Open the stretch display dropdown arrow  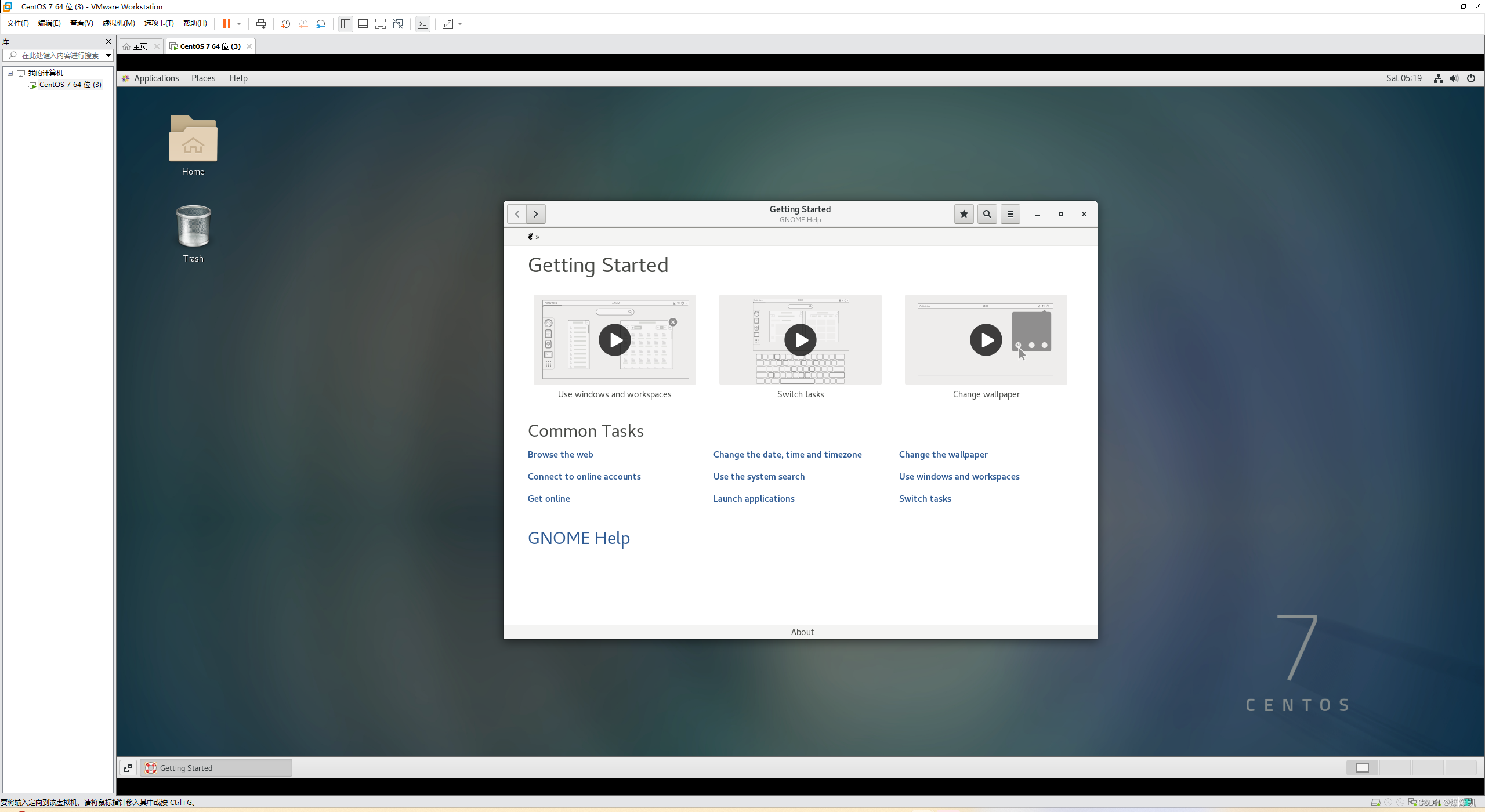[461, 24]
